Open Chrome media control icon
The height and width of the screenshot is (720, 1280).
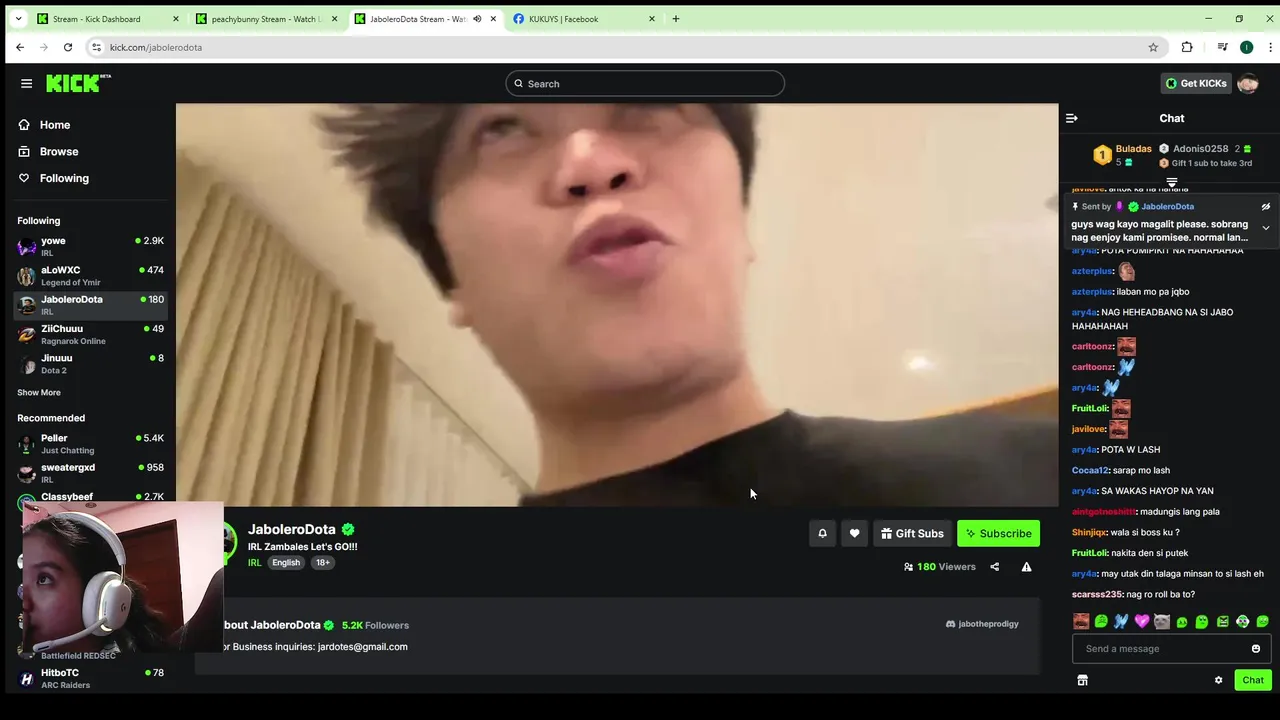point(1222,47)
